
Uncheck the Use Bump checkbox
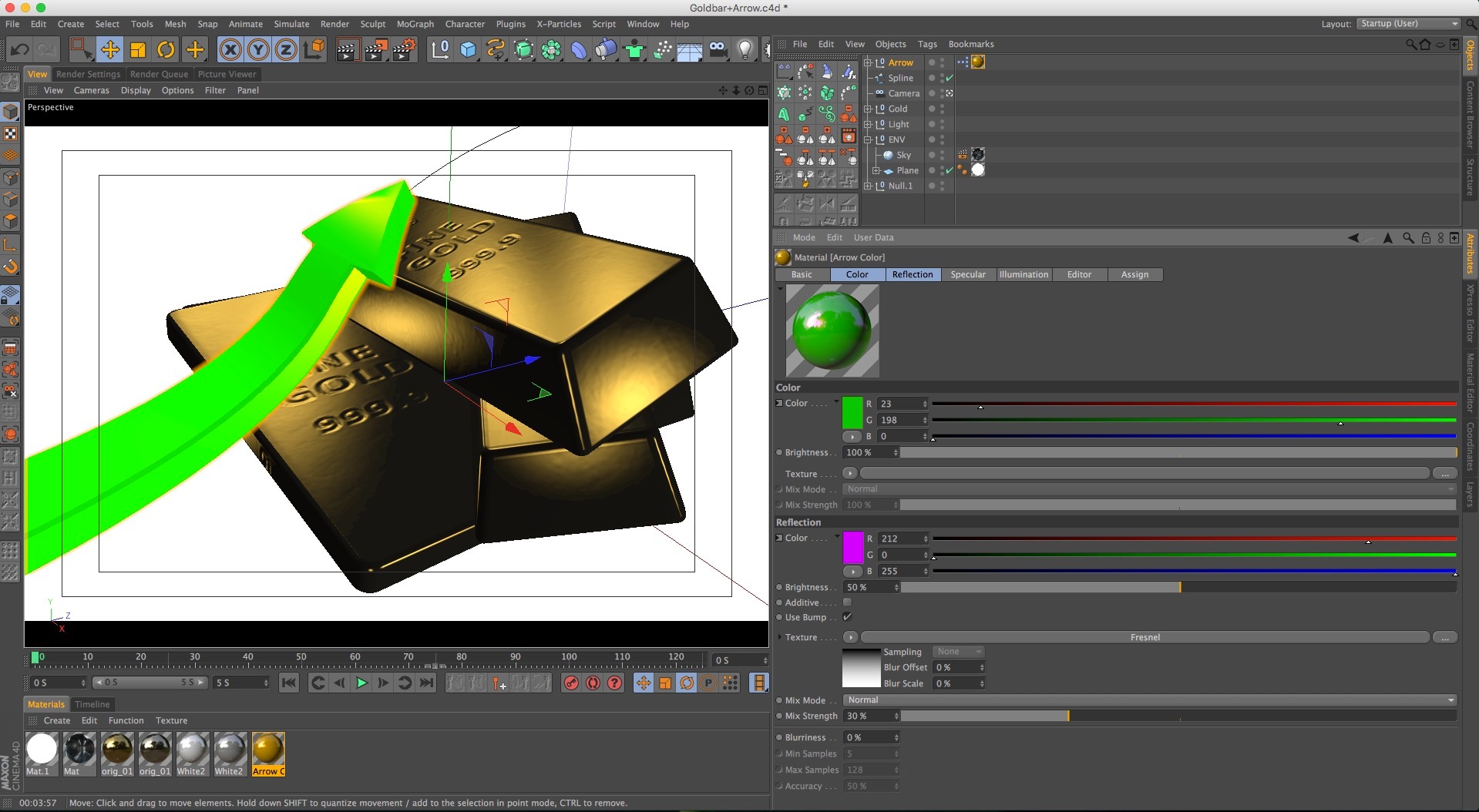click(x=848, y=617)
